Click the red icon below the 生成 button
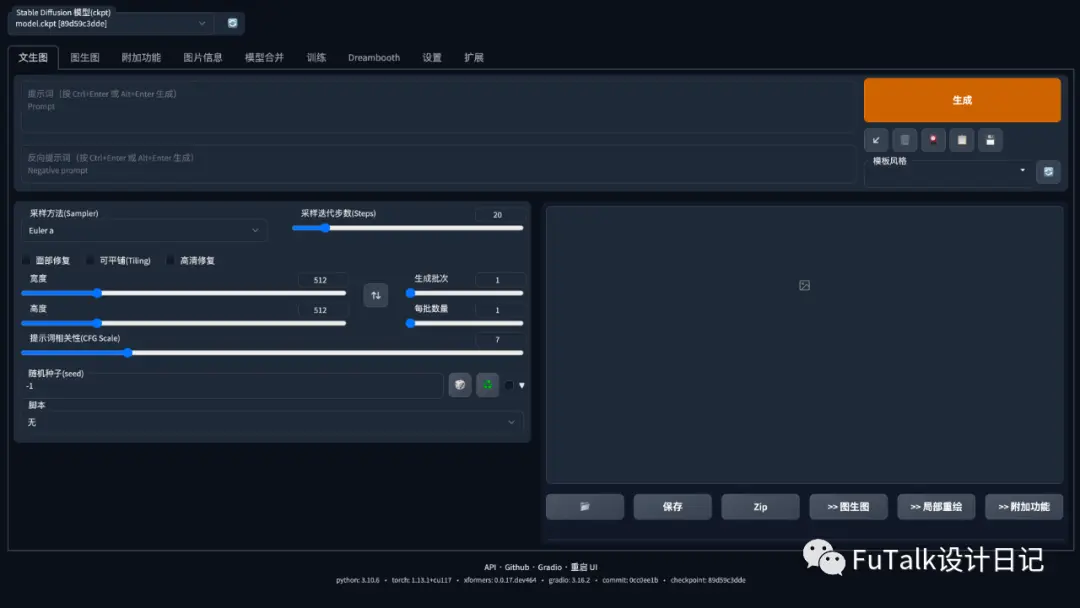The width and height of the screenshot is (1080, 608). pos(933,140)
